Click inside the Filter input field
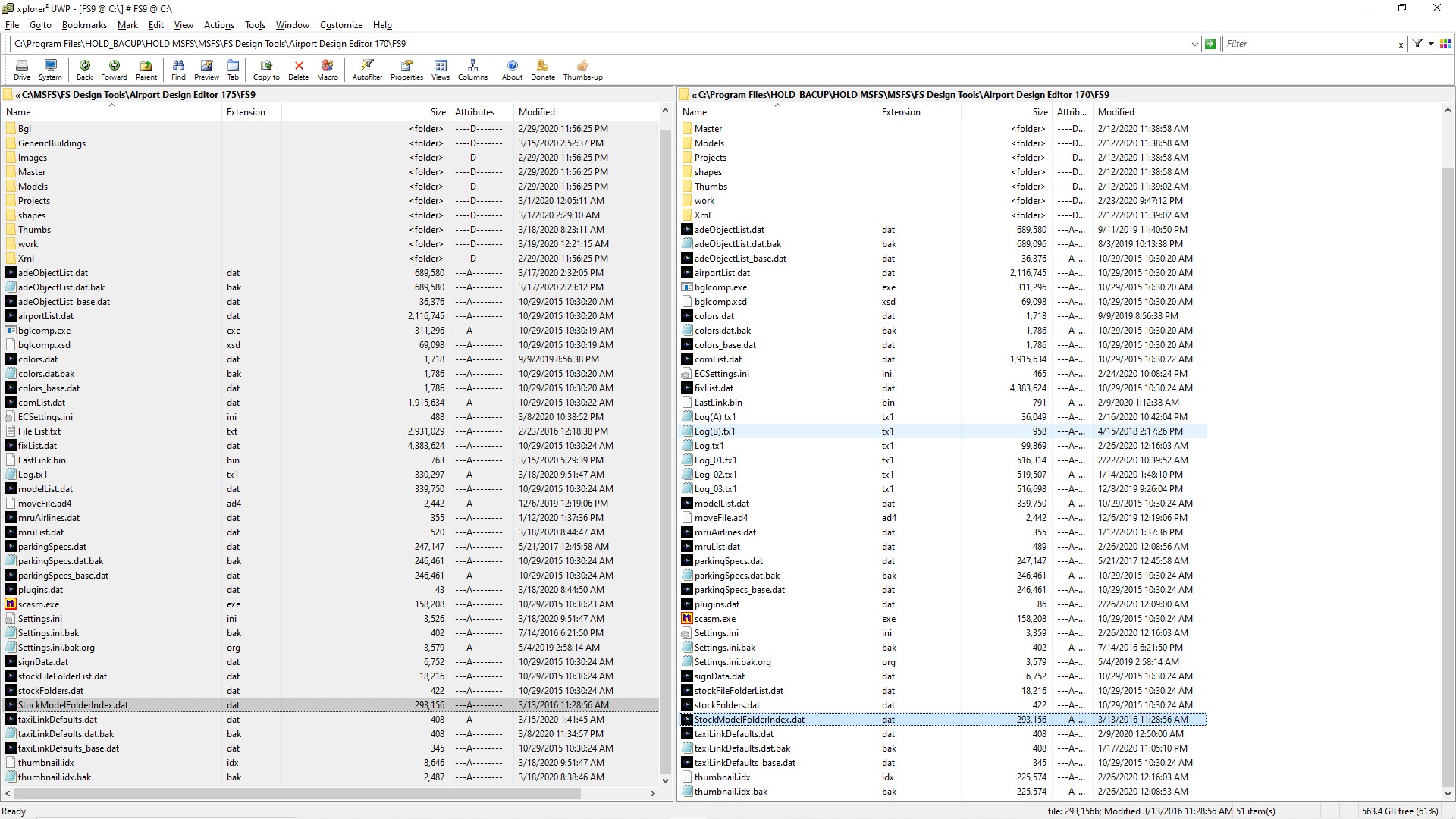1456x819 pixels. click(1308, 44)
